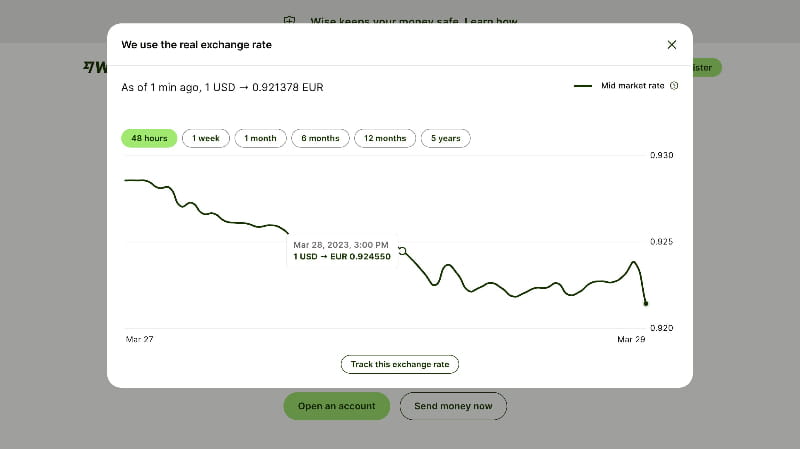Click the partially hidden Register button
This screenshot has width=800, height=449.
(x=706, y=68)
